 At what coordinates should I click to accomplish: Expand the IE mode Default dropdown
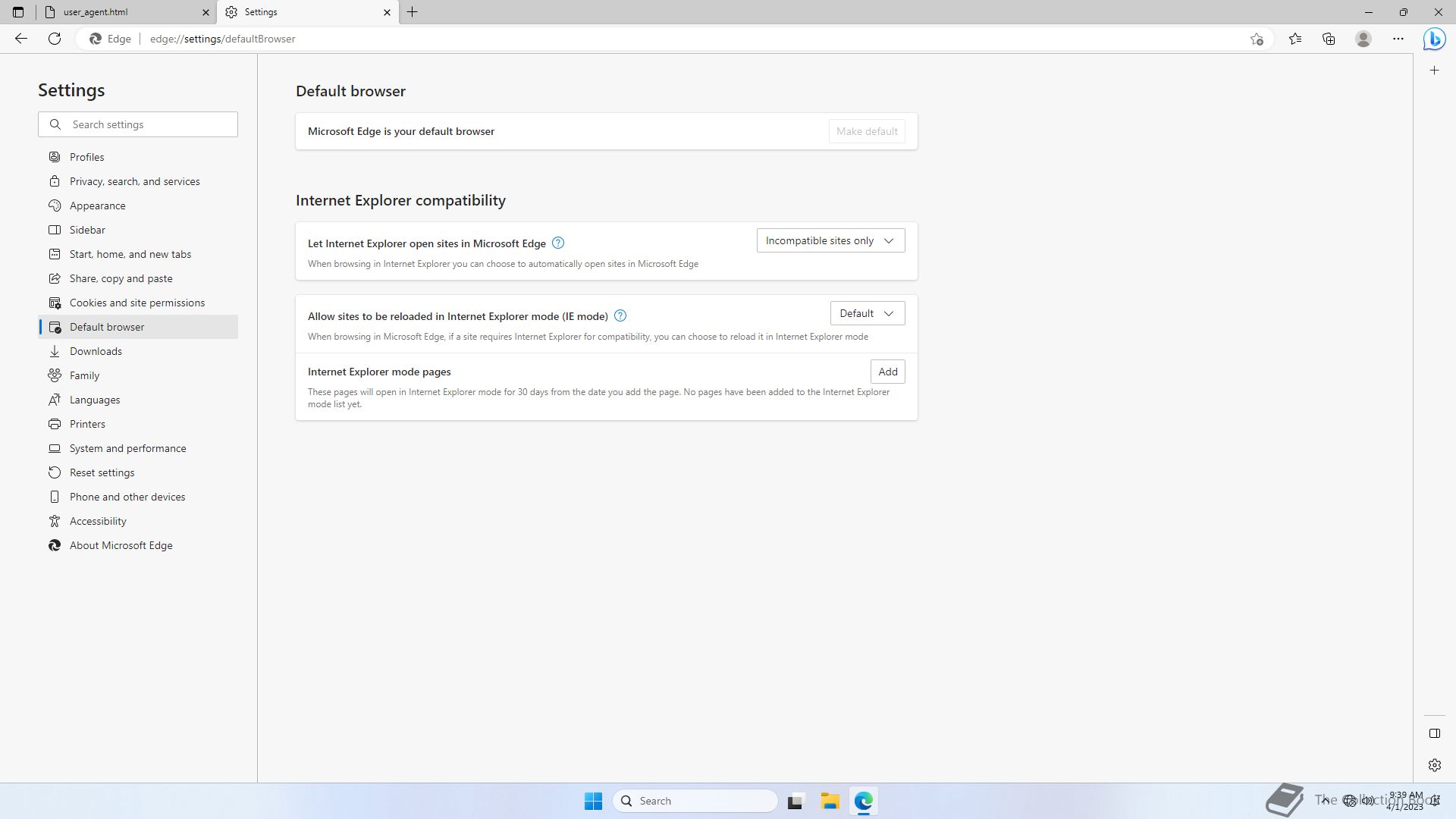tap(867, 313)
